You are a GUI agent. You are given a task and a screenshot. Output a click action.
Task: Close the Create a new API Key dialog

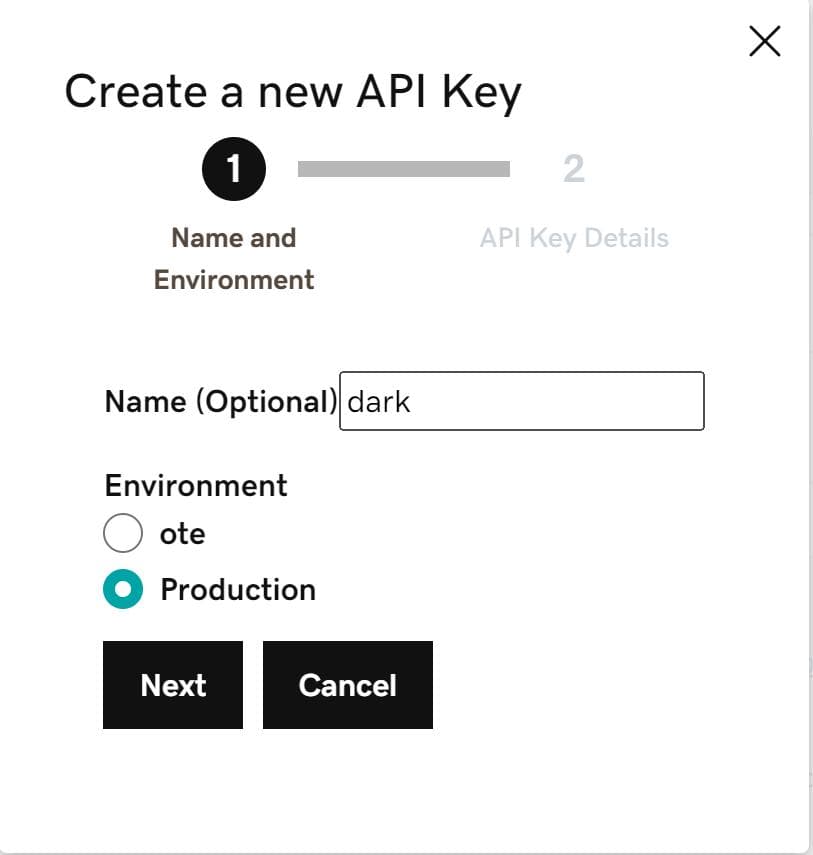pyautogui.click(x=764, y=41)
